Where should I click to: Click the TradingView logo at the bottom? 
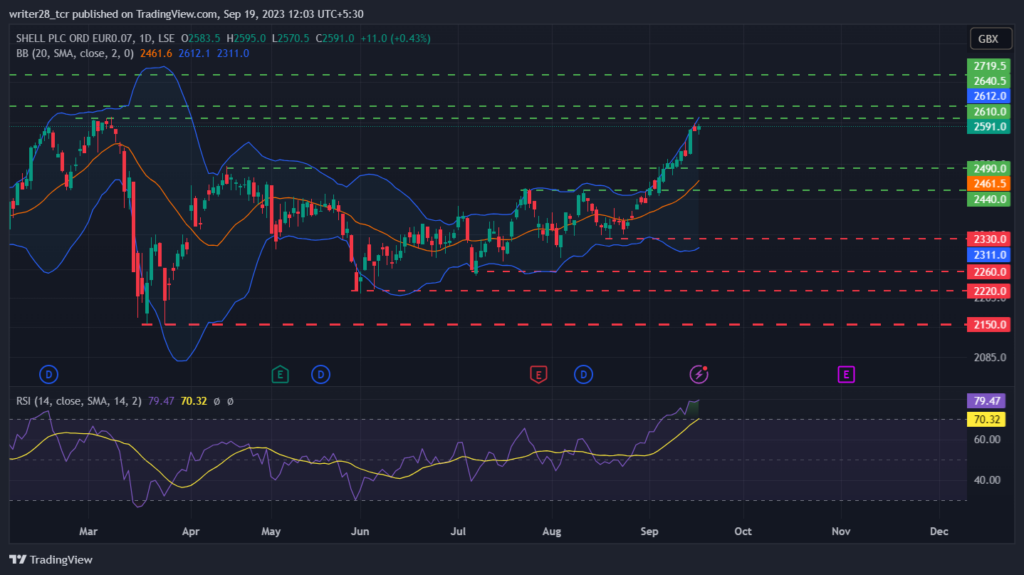(x=51, y=560)
